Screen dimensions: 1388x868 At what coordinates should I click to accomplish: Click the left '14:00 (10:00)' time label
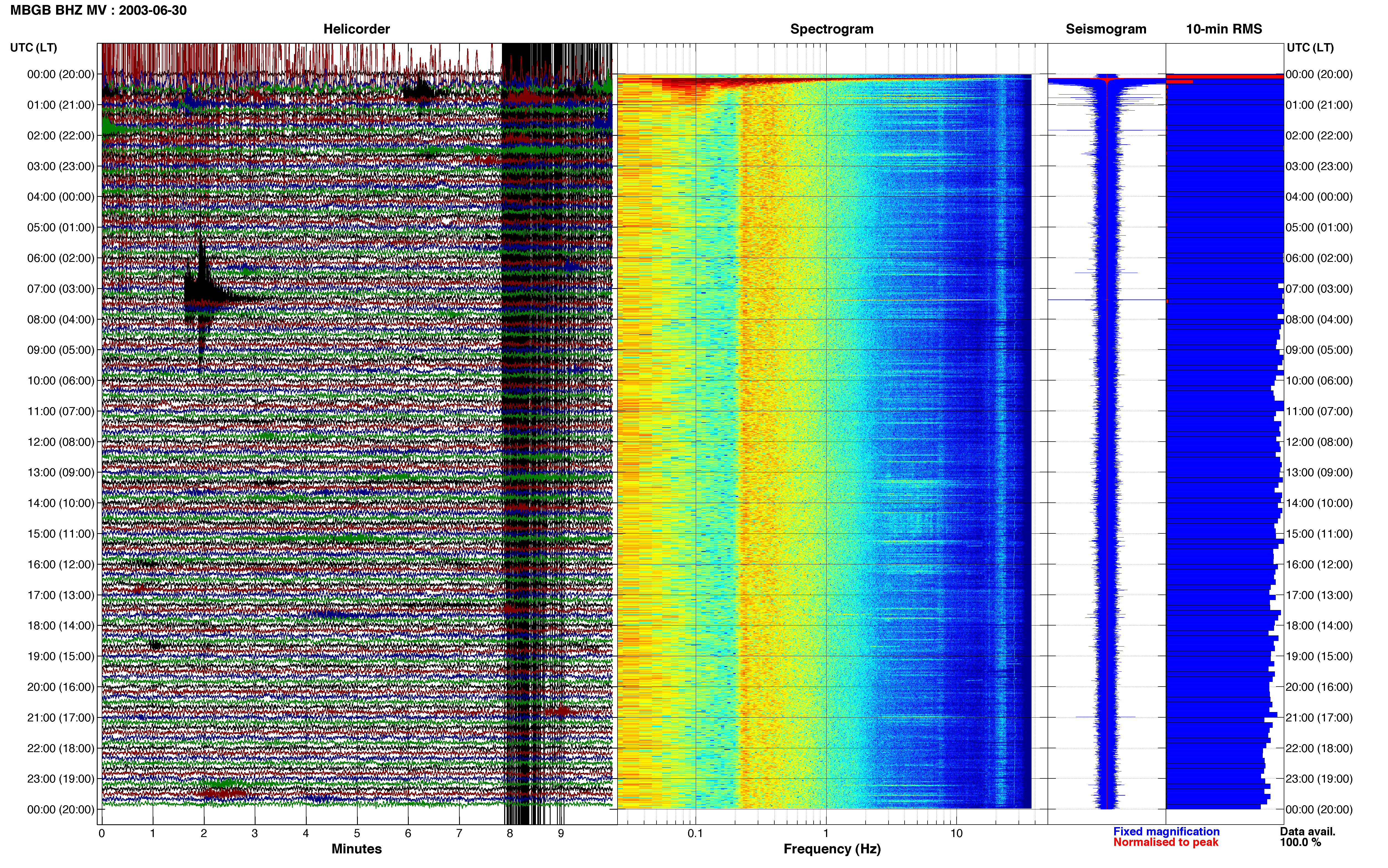[x=61, y=503]
